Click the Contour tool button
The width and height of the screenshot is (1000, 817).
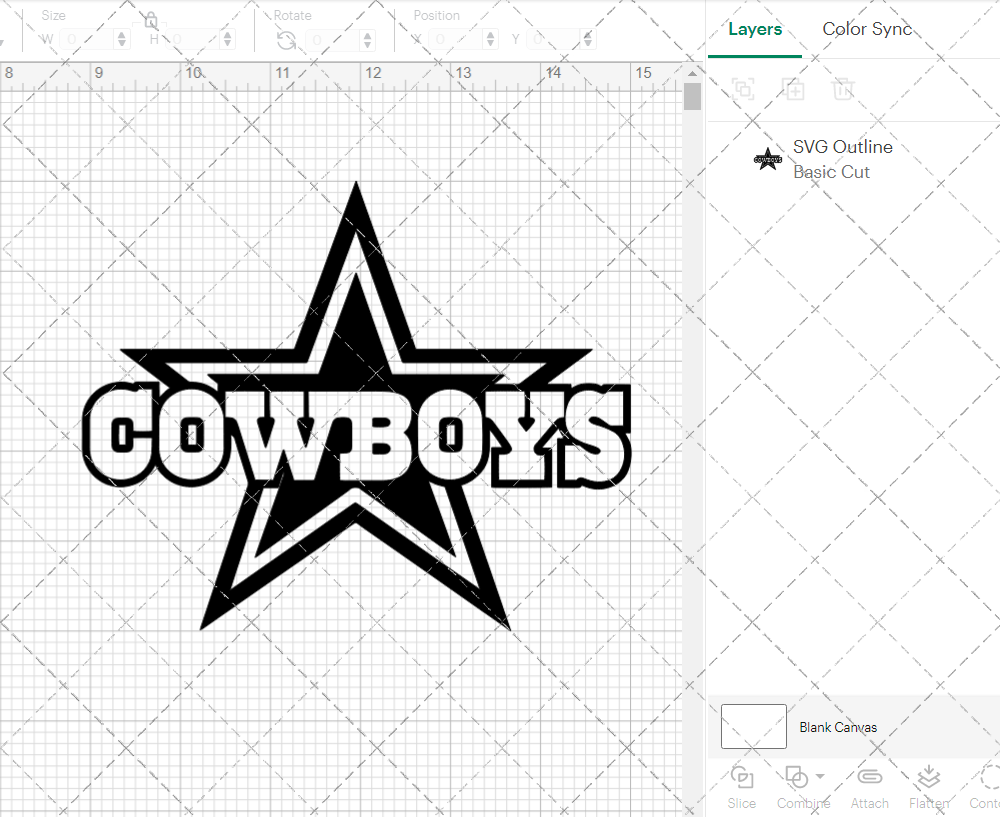pos(985,788)
